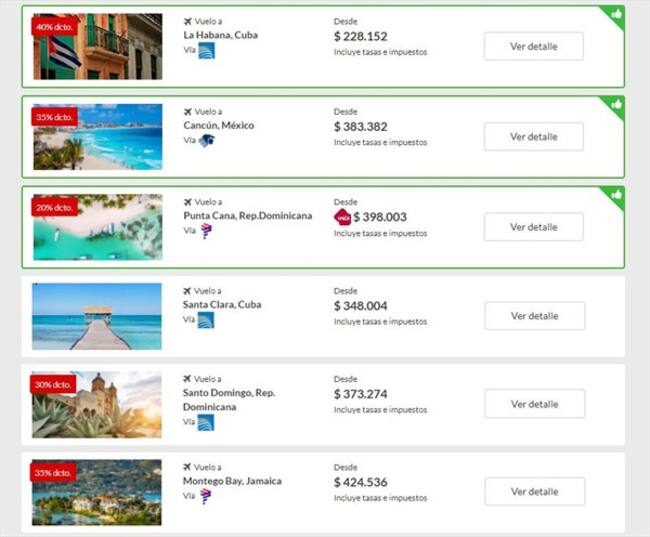This screenshot has width=650, height=537.
Task: Click the 40% dcto. discount label
Action: click(55, 27)
